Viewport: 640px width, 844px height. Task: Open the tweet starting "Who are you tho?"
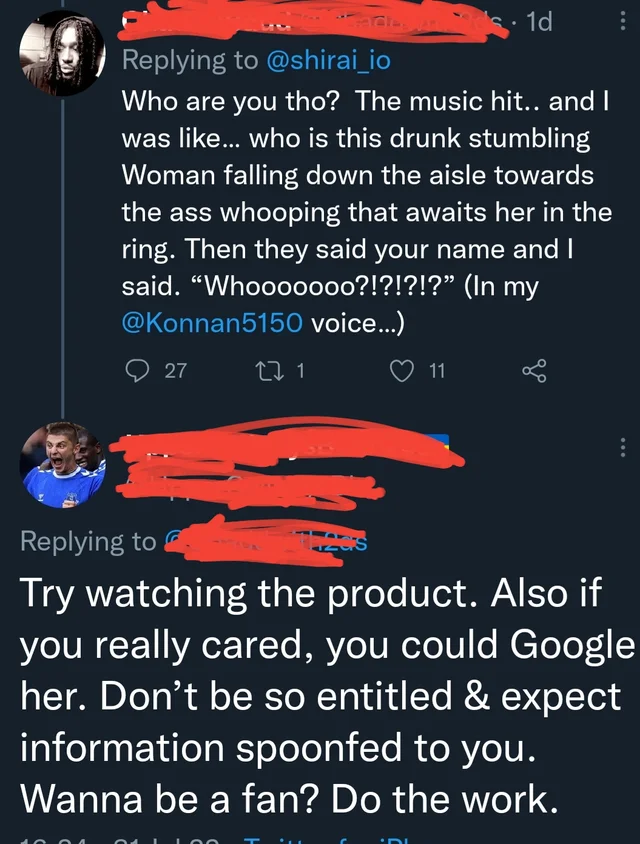click(360, 190)
